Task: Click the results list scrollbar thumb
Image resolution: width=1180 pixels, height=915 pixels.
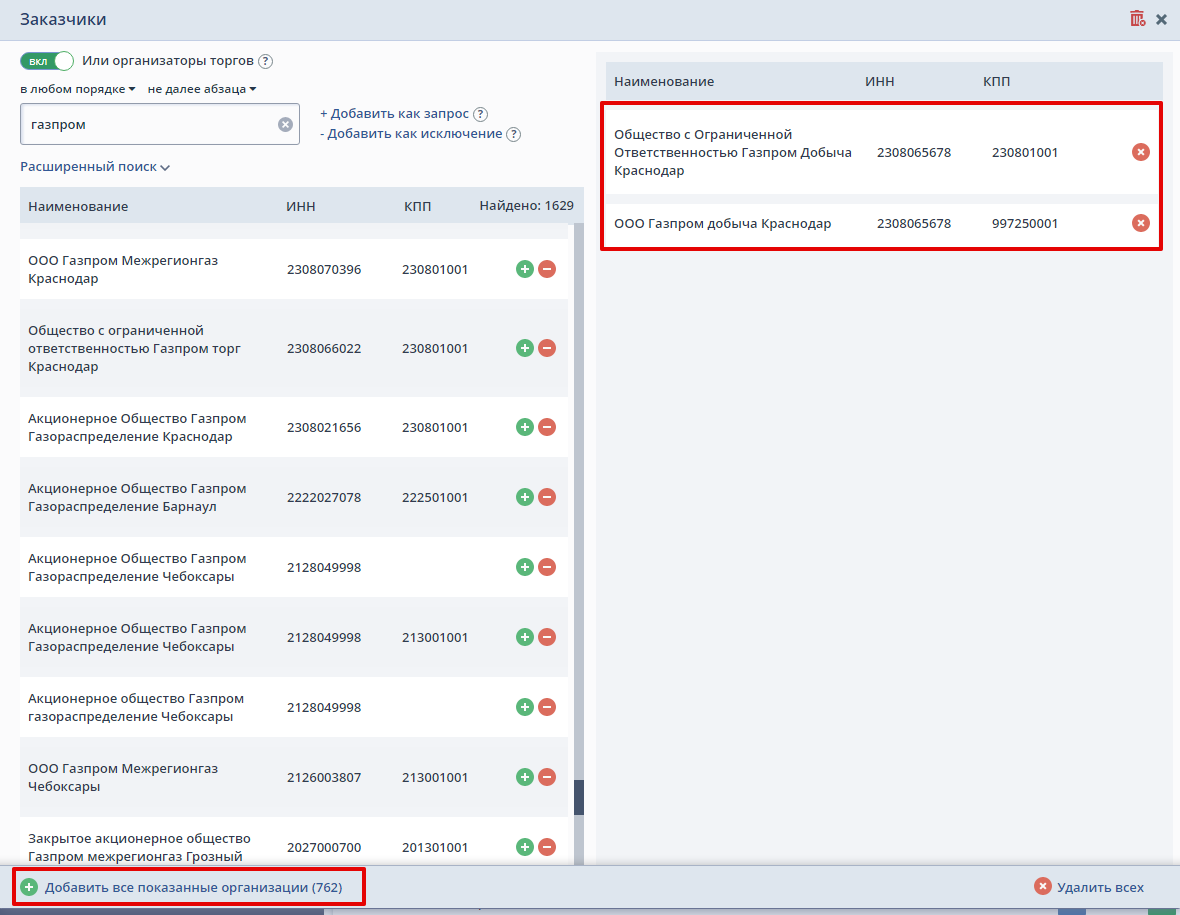Action: pyautogui.click(x=579, y=798)
